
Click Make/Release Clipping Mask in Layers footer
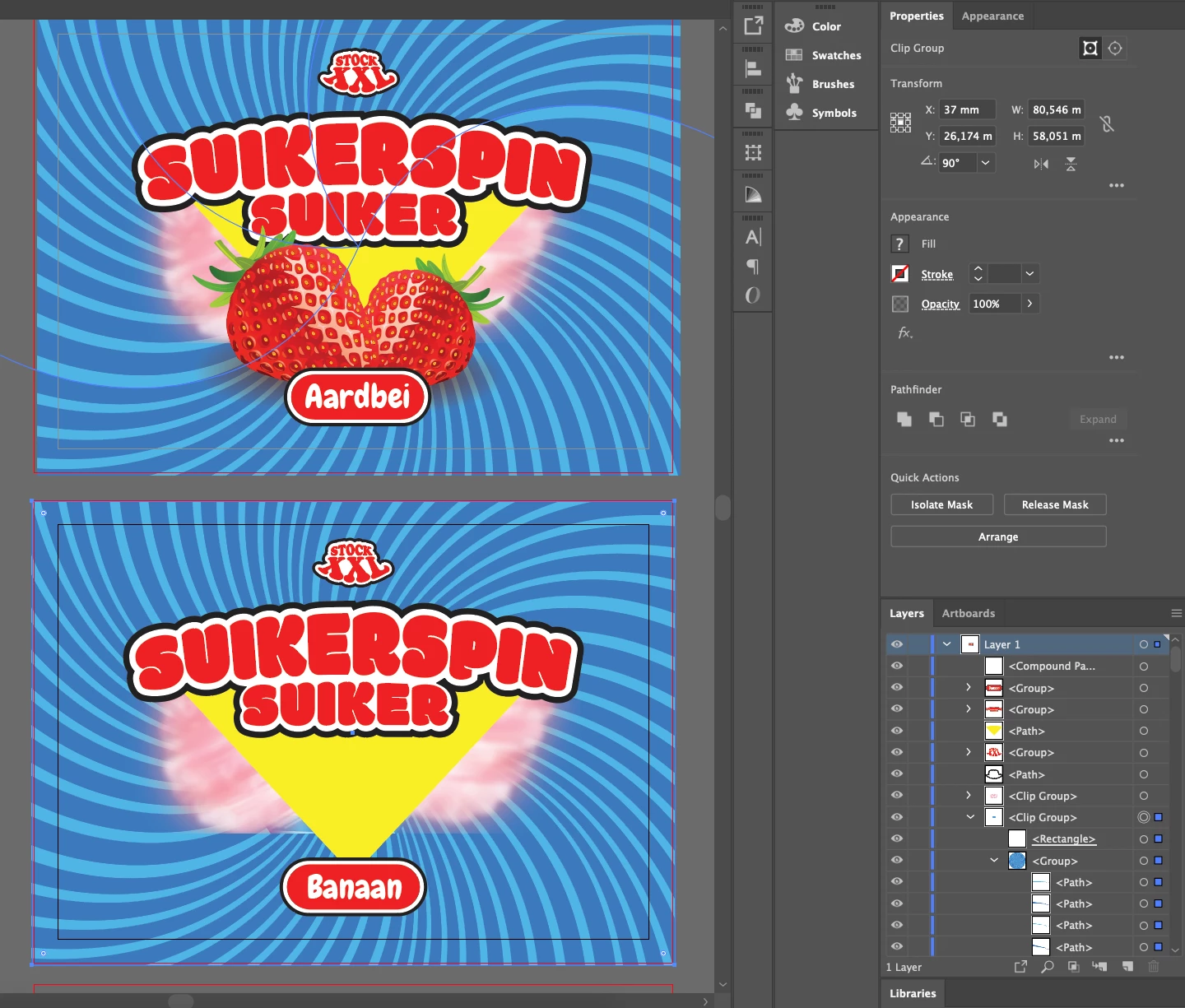[x=1073, y=967]
